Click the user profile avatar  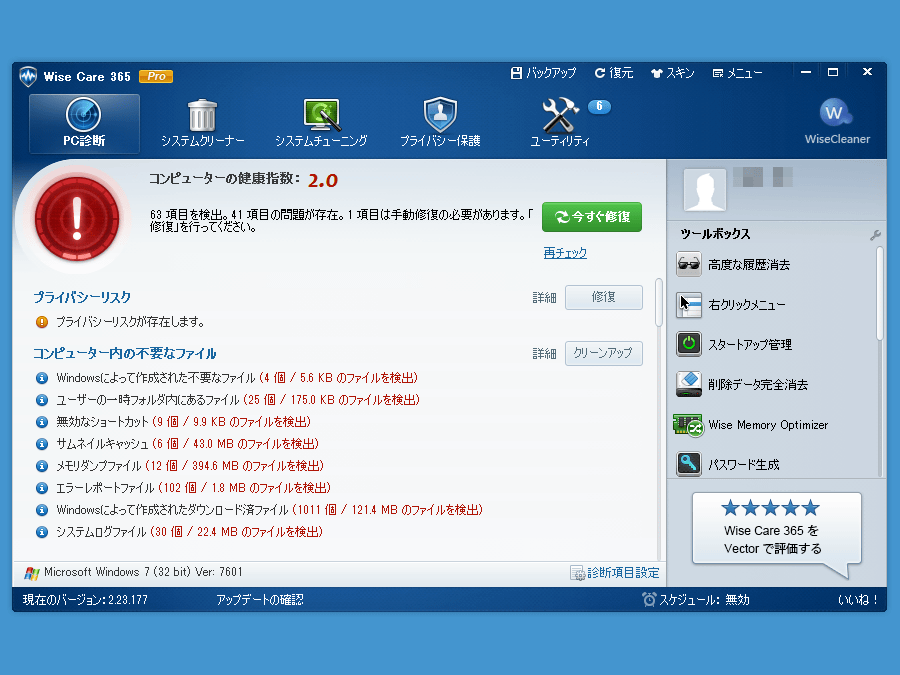pyautogui.click(x=705, y=190)
